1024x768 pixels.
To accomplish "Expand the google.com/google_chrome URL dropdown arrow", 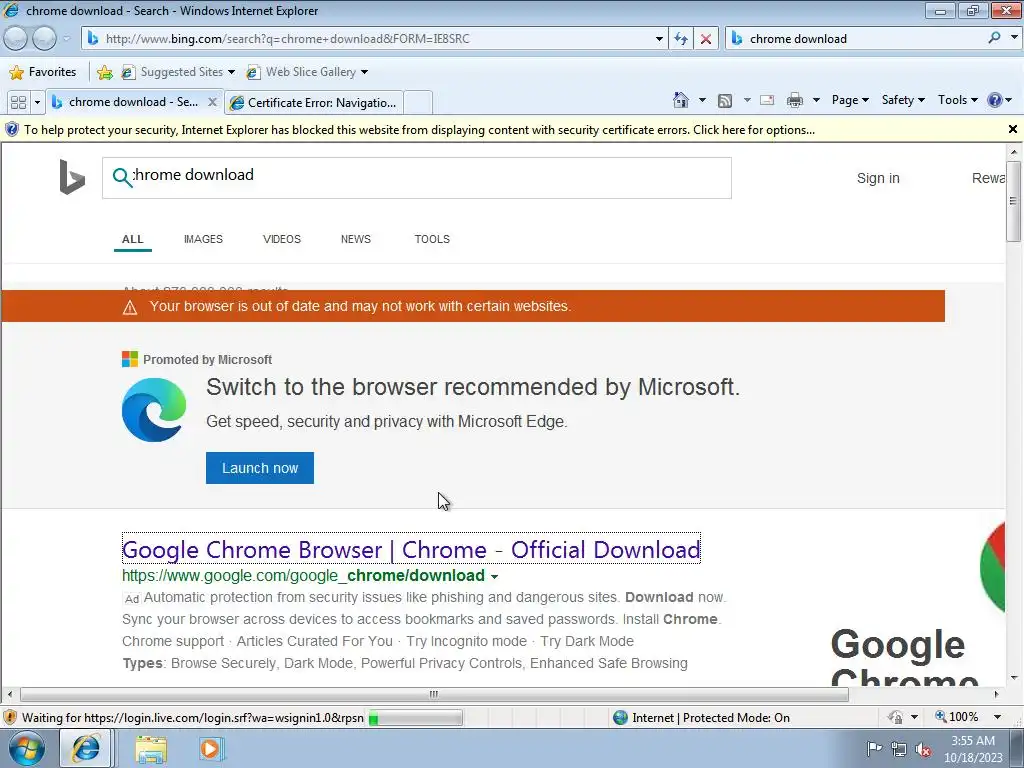I will (494, 577).
